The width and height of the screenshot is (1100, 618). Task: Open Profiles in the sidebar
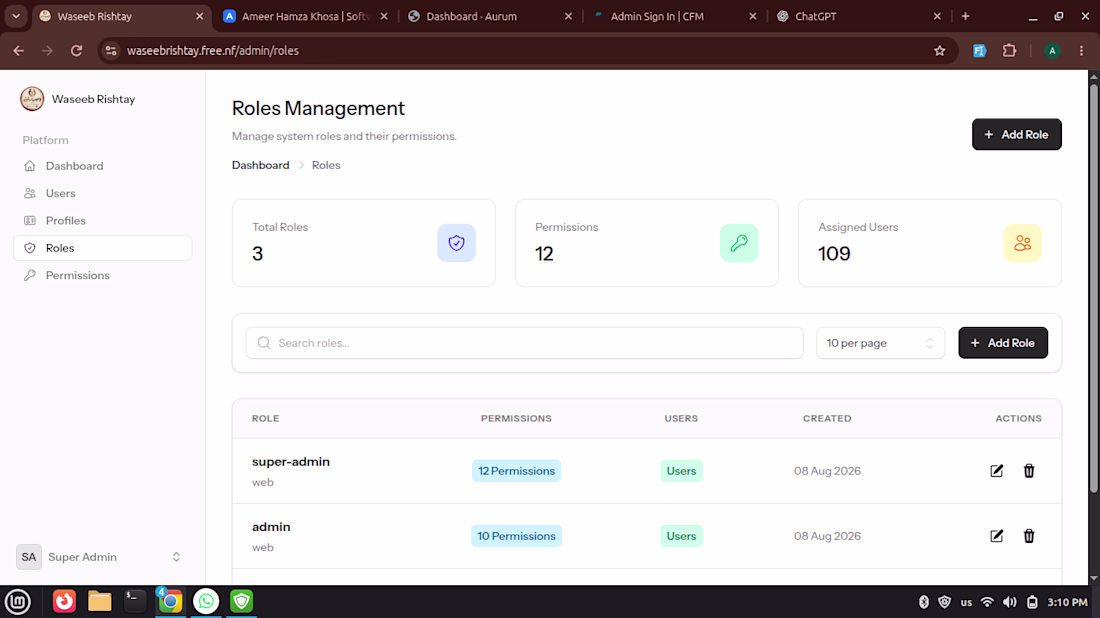[102, 221]
